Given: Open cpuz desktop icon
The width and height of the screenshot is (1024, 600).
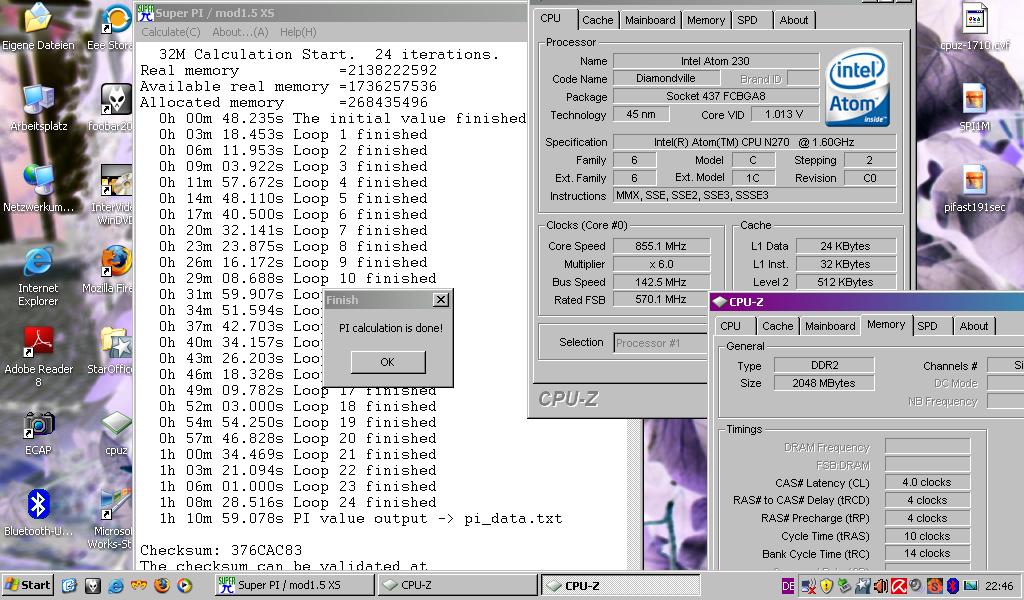Looking at the screenshot, I should point(116,433).
